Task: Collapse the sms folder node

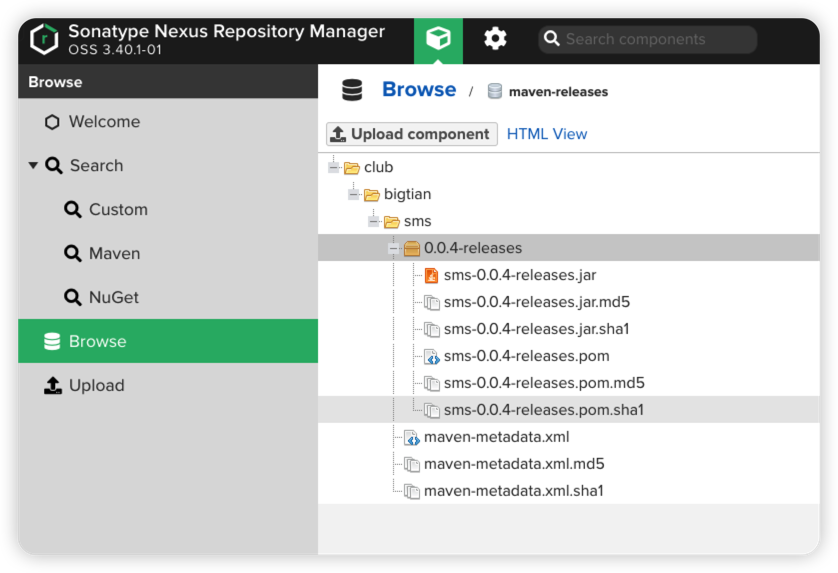Action: tap(374, 221)
